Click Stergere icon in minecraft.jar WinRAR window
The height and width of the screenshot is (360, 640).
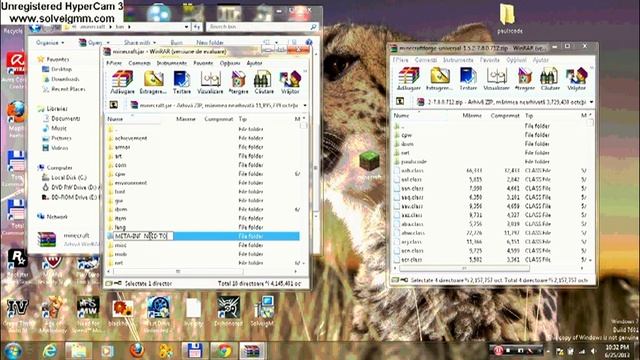238,82
